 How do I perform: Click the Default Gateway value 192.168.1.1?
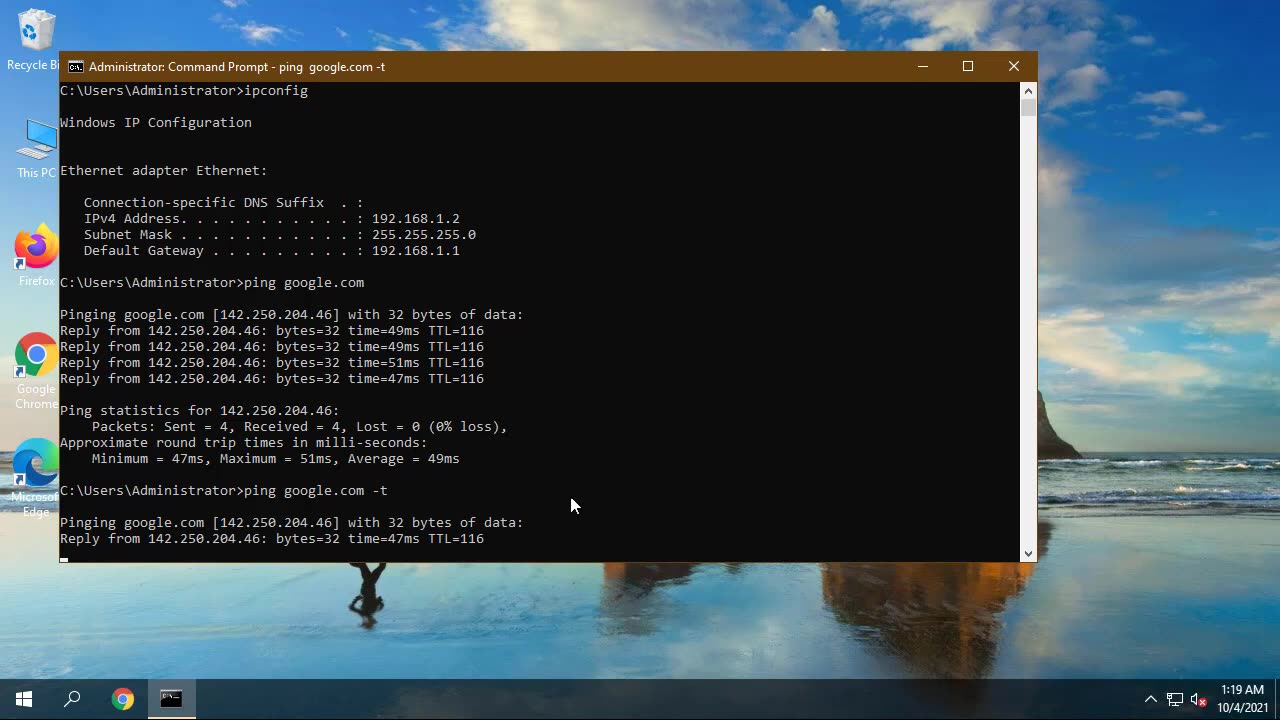[x=416, y=251]
